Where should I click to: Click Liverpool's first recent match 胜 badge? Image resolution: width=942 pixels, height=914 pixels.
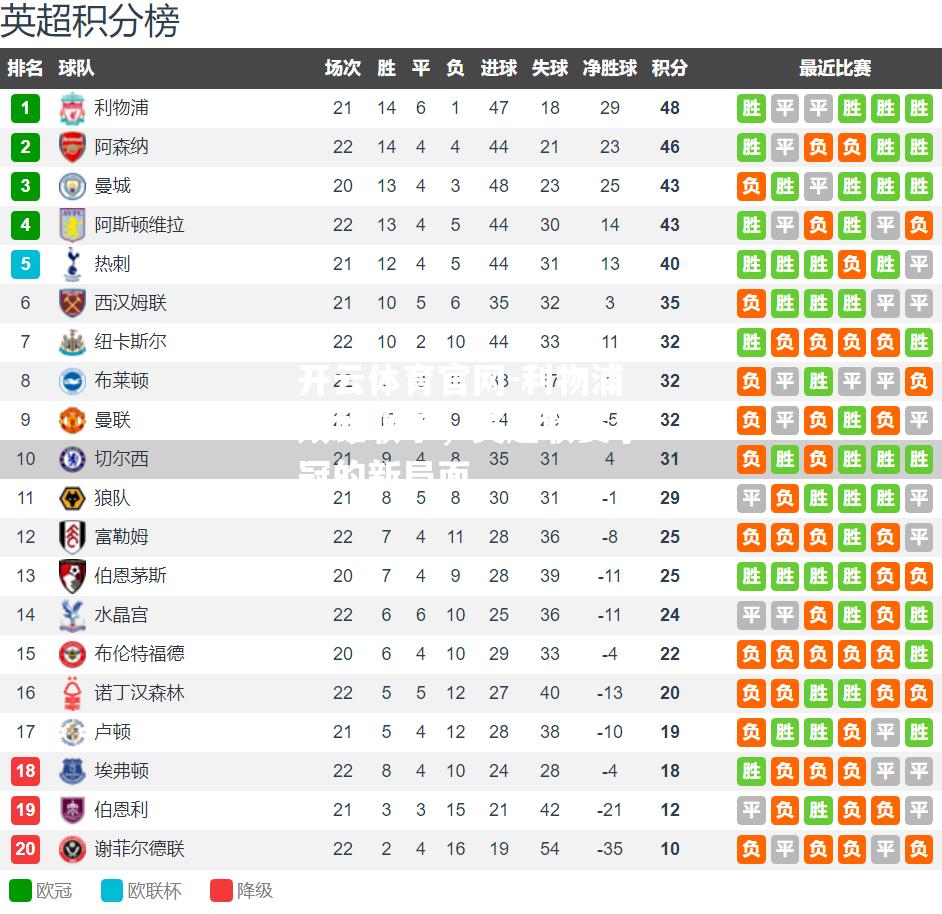coord(751,108)
